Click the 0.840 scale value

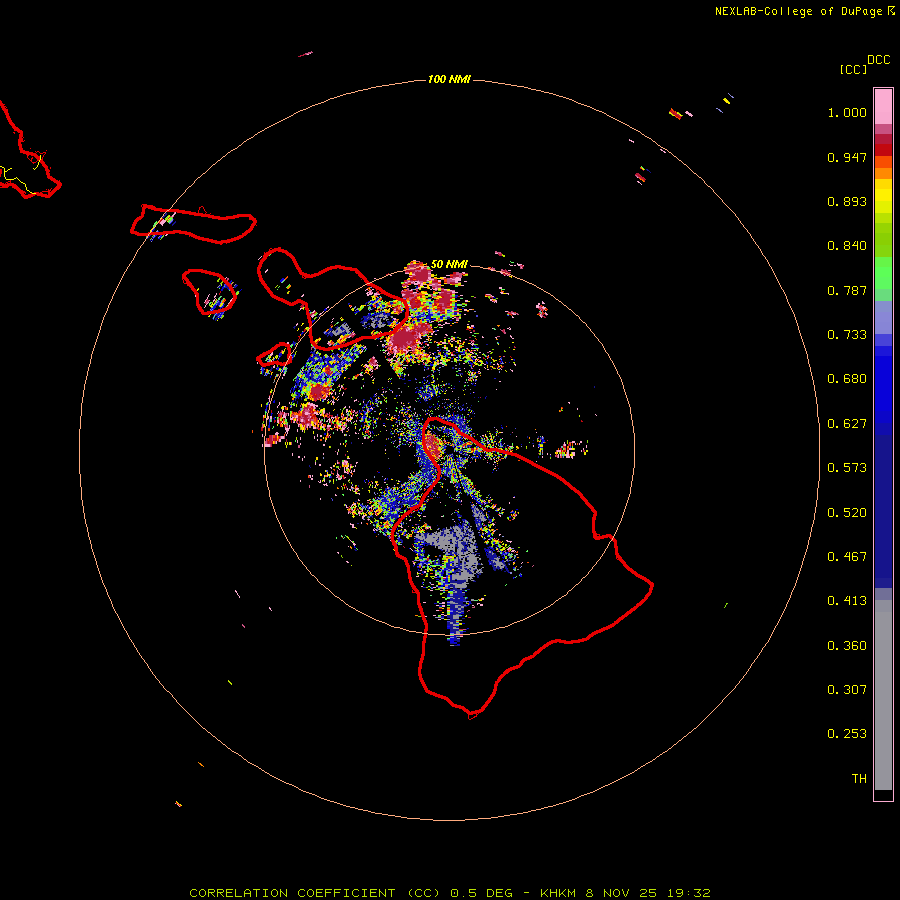click(847, 246)
